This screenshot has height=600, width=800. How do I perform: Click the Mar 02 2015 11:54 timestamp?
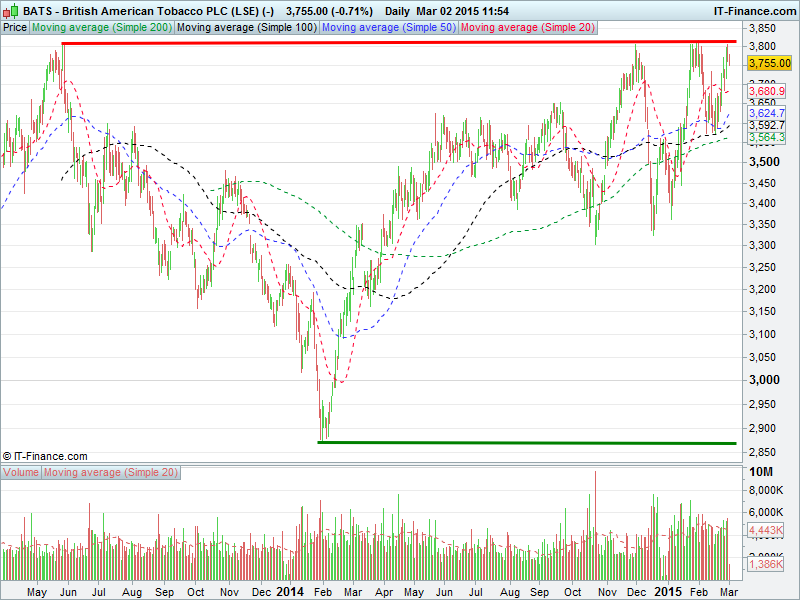462,11
